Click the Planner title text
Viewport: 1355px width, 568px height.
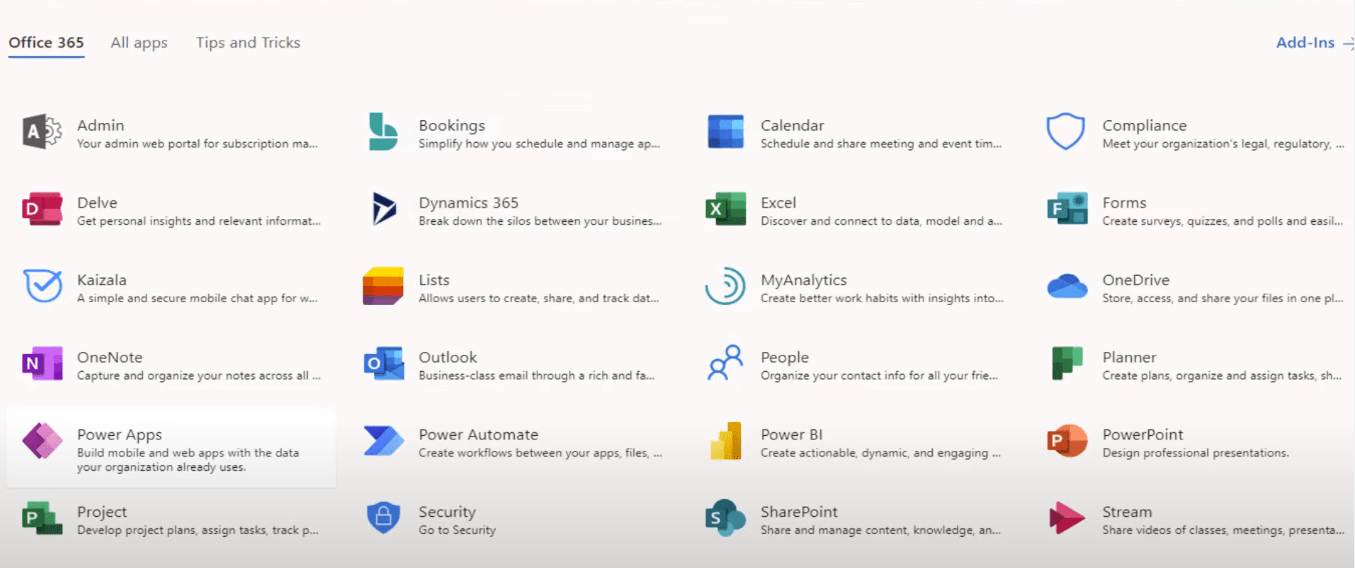point(1129,357)
